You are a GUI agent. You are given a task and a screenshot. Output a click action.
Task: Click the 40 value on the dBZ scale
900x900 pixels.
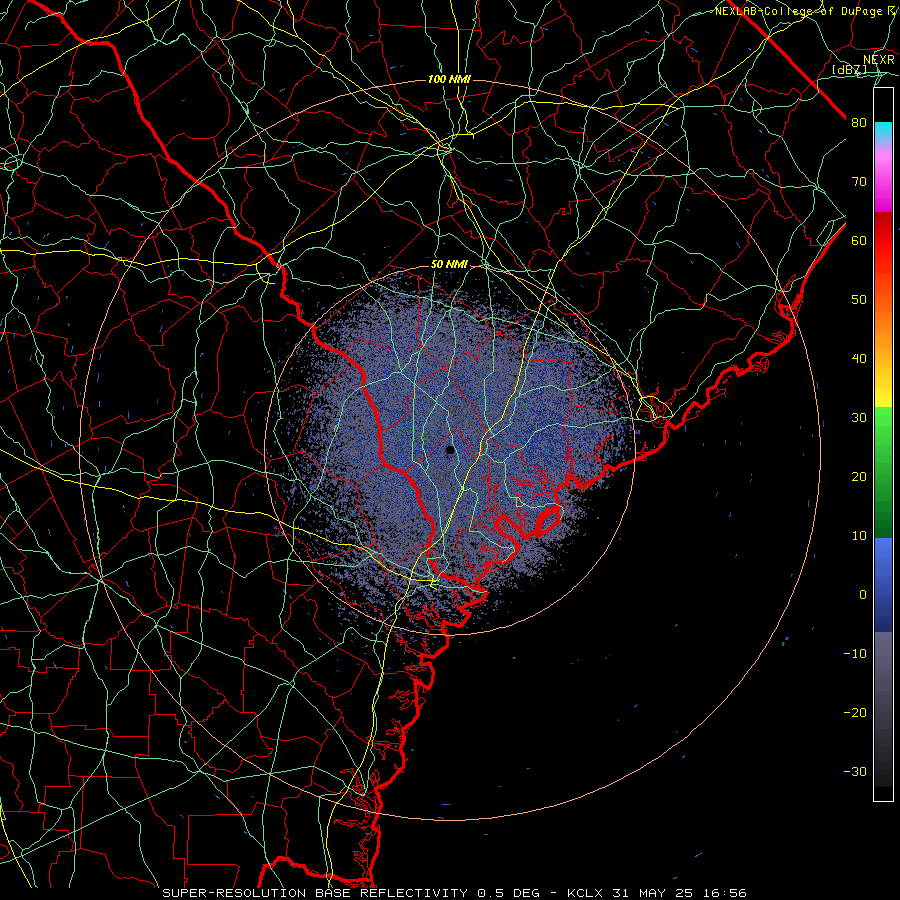pos(859,359)
